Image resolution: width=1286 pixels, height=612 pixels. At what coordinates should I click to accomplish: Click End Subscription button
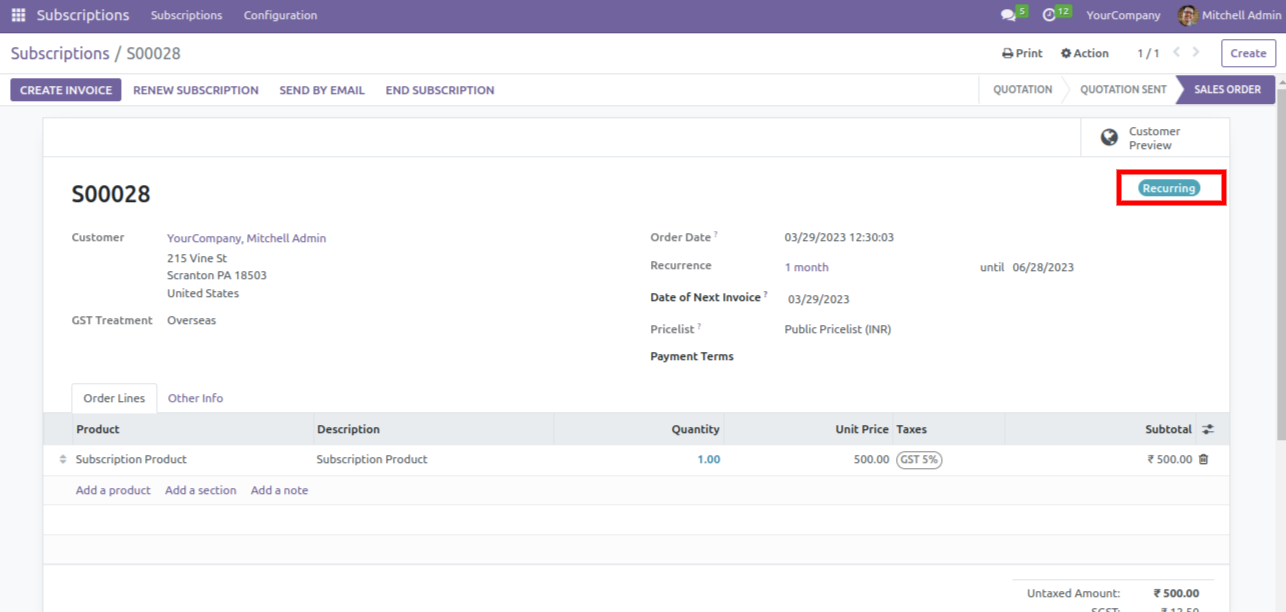coord(440,90)
